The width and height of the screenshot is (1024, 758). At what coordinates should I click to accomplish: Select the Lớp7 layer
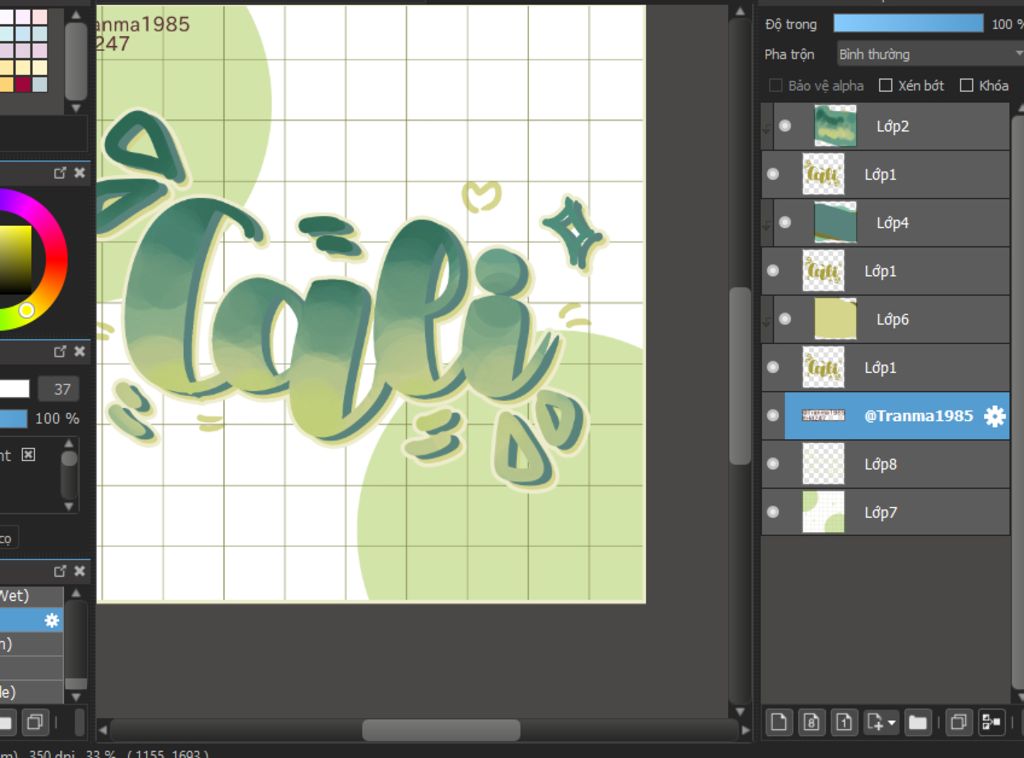tap(886, 513)
